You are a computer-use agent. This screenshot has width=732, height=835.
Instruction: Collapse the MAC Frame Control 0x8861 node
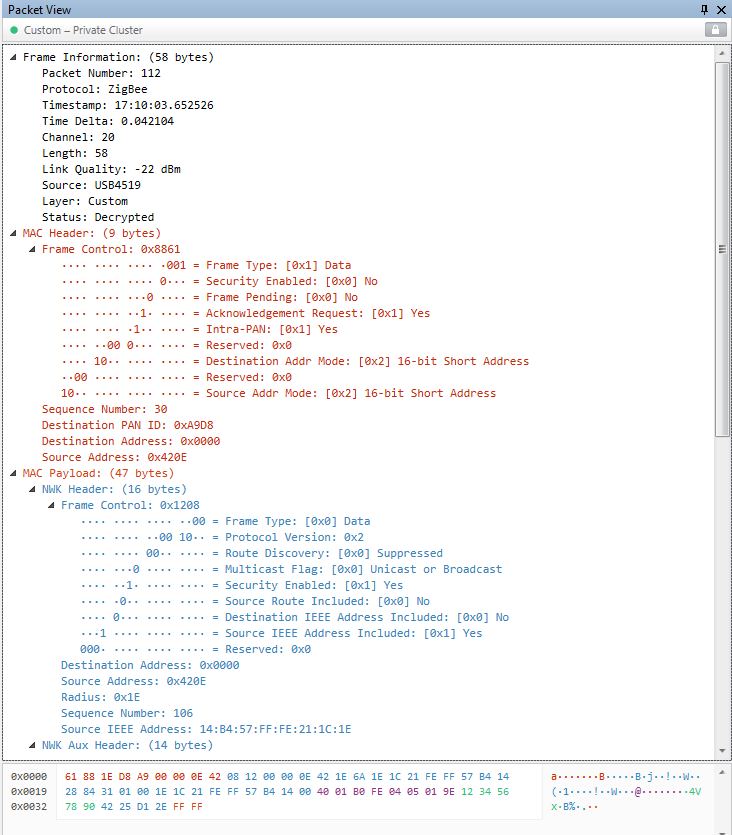point(31,250)
